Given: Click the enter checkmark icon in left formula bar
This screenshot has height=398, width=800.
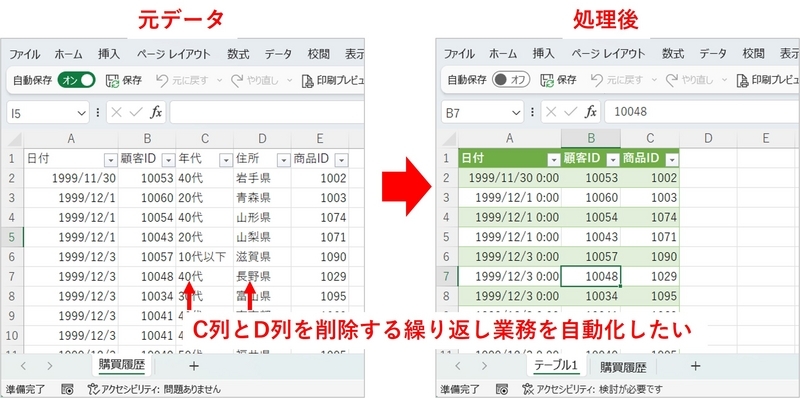Looking at the screenshot, I should tap(135, 113).
